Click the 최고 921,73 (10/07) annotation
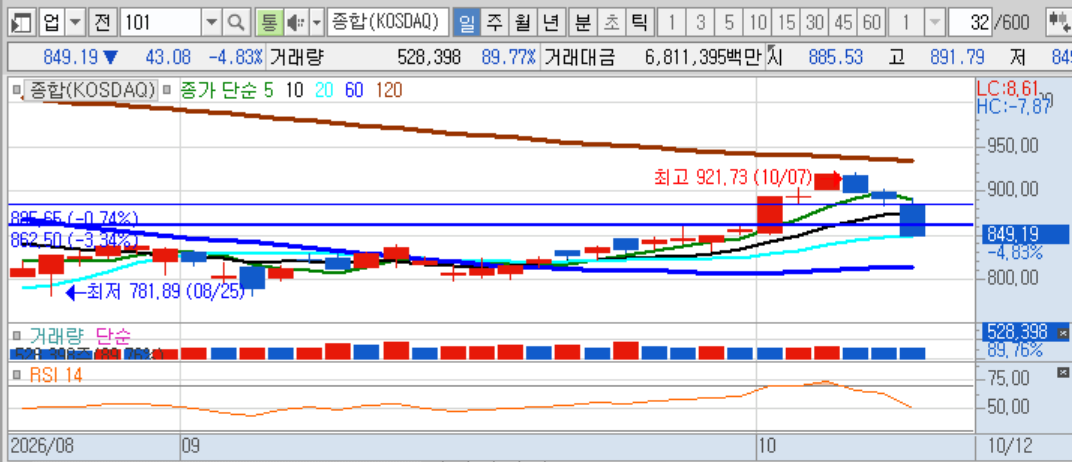Viewport: 1072px width, 462px height. pyautogui.click(x=732, y=178)
